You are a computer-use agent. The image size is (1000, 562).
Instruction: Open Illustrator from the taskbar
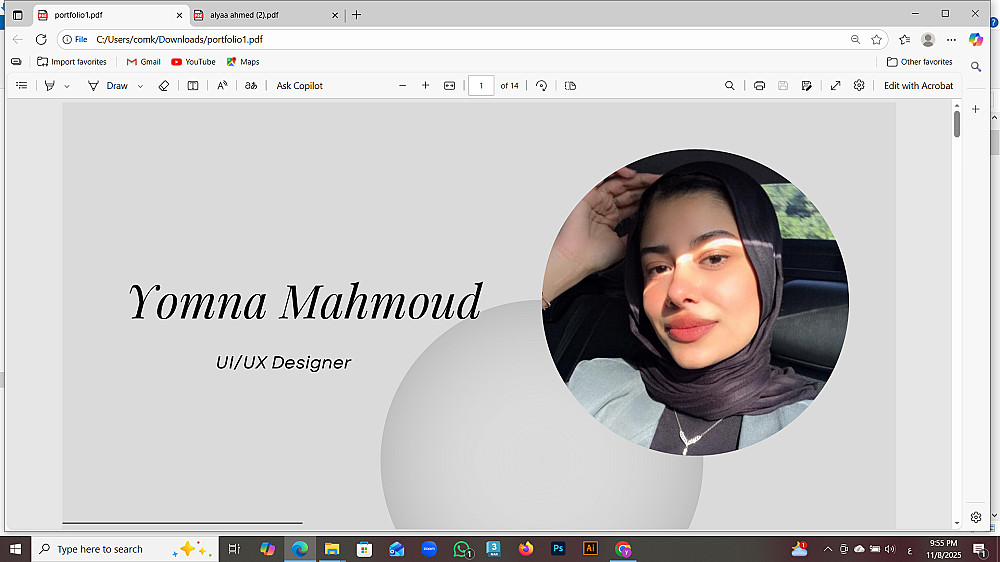[591, 549]
